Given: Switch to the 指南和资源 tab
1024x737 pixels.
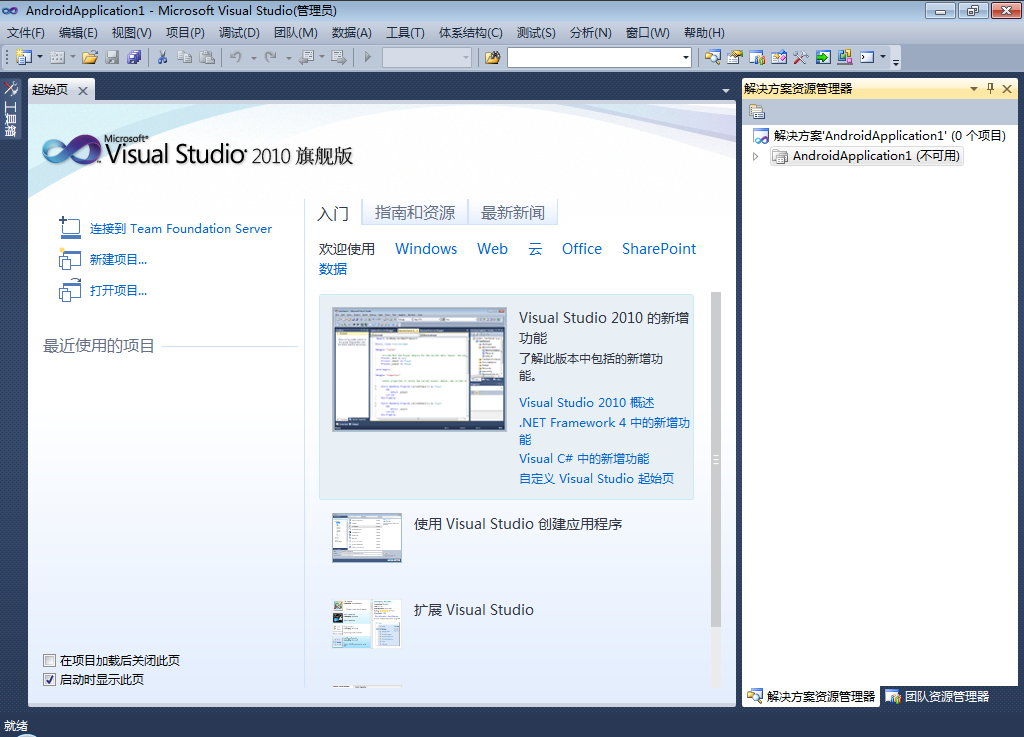Looking at the screenshot, I should 415,213.
